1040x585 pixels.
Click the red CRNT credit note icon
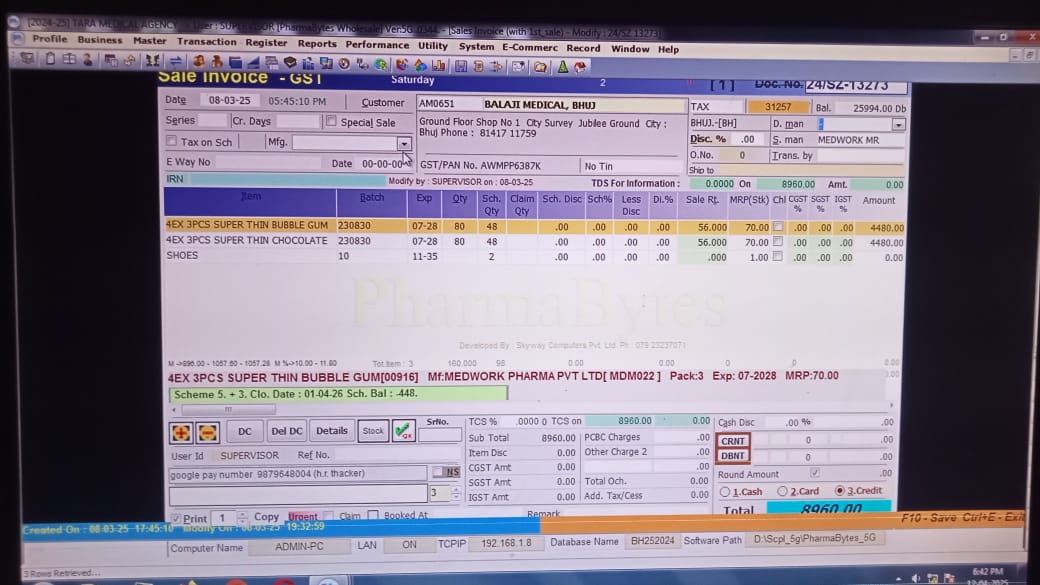coord(733,440)
